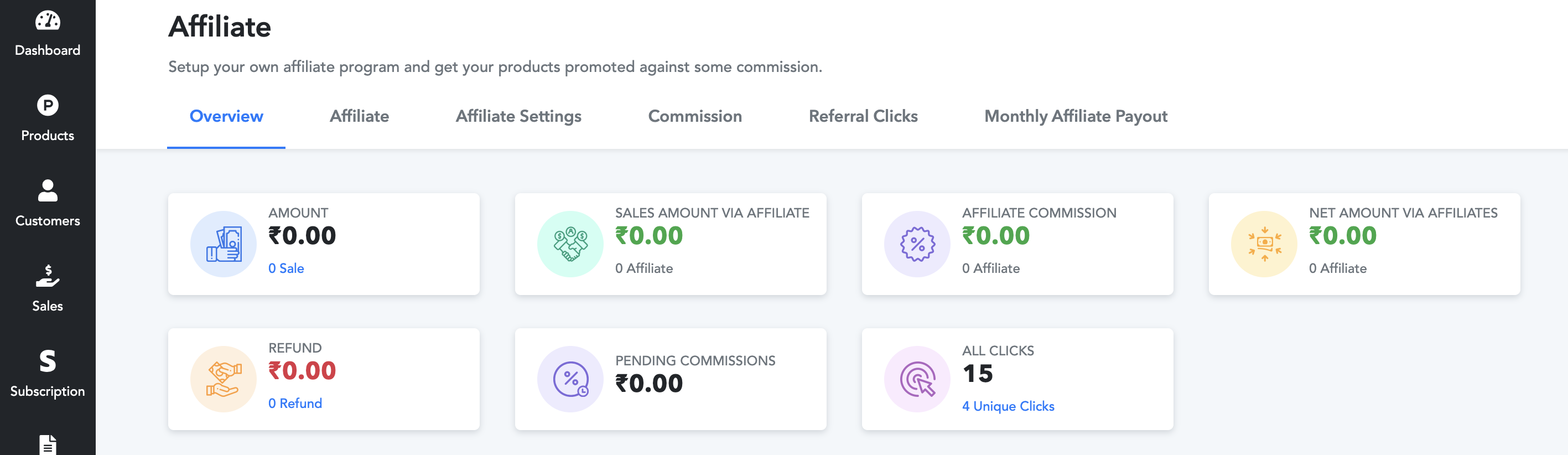Click the All Clicks target cursor icon
1568x455 pixels.
(917, 380)
